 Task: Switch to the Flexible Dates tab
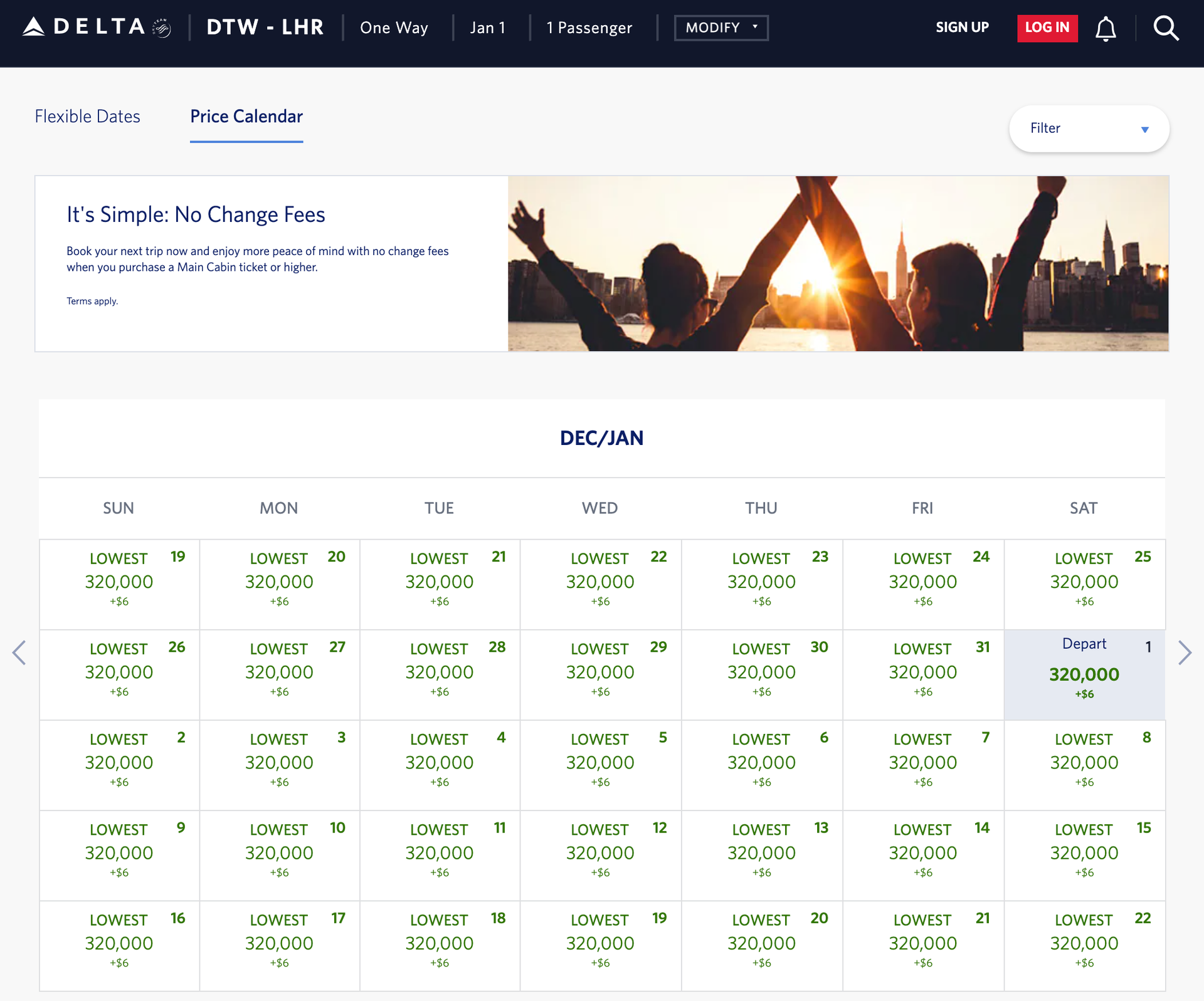pos(87,117)
